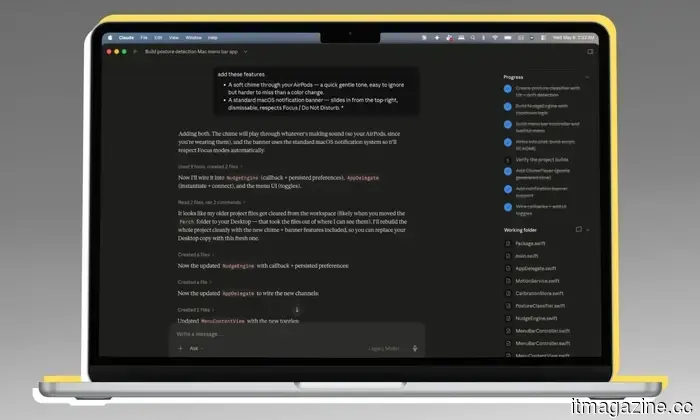
Task: Collapse the Progress section chevron
Action: tap(587, 77)
